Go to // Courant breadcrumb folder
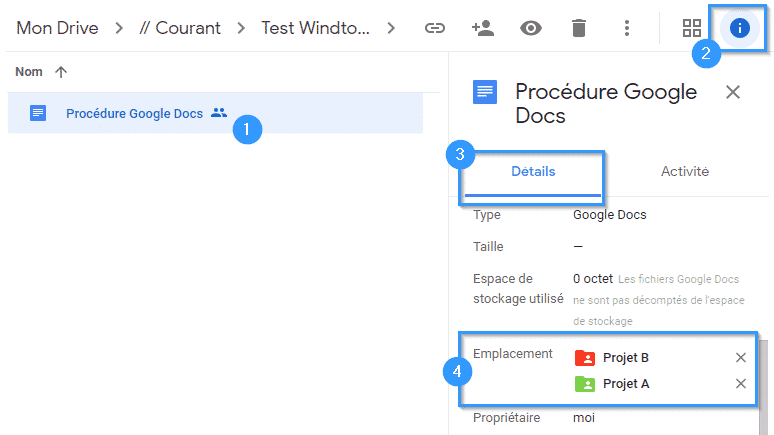The image size is (774, 435). tap(180, 28)
